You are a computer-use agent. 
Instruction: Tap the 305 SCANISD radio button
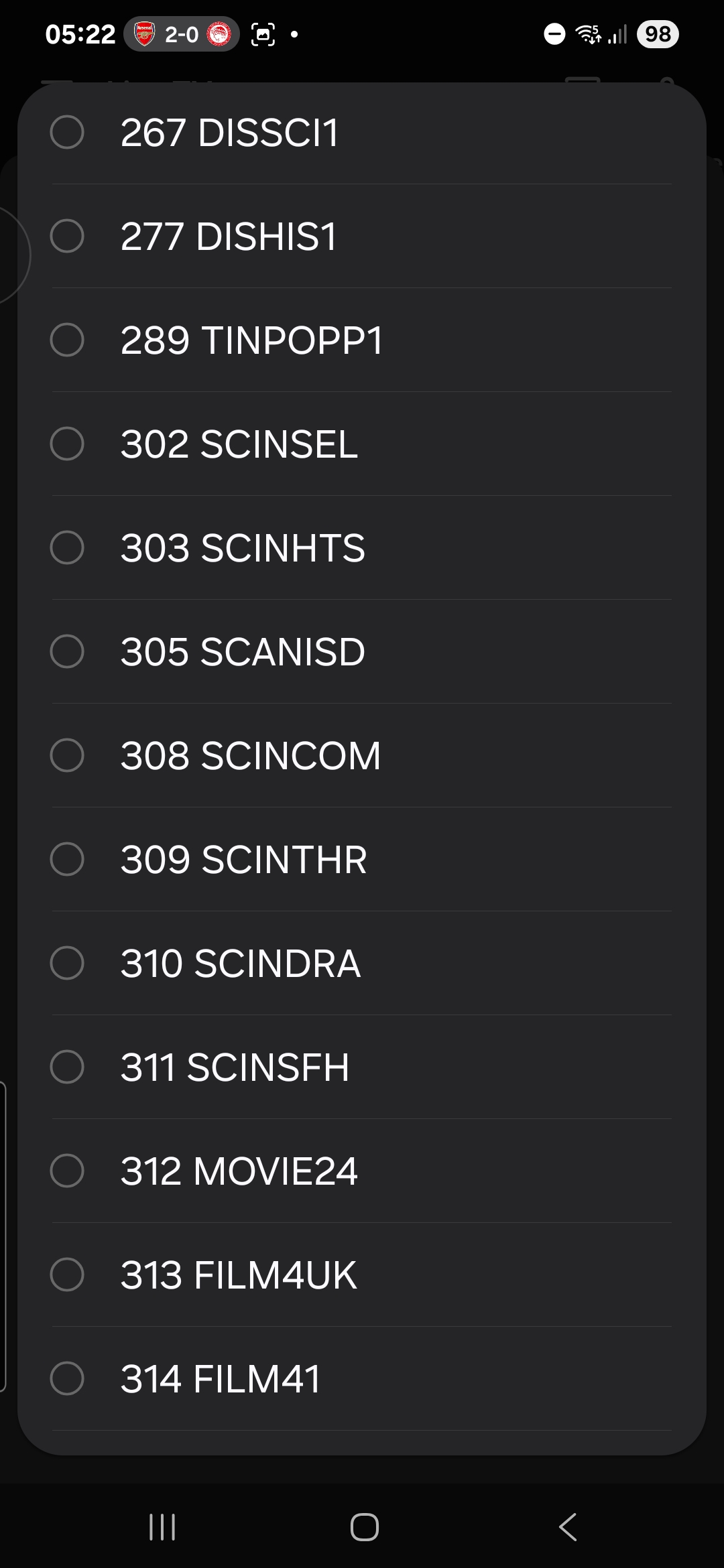point(67,651)
